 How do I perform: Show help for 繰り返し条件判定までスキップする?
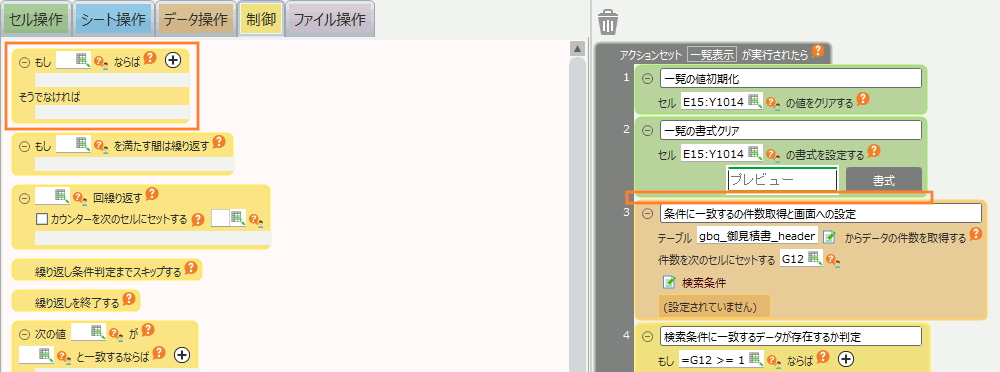pos(191,268)
